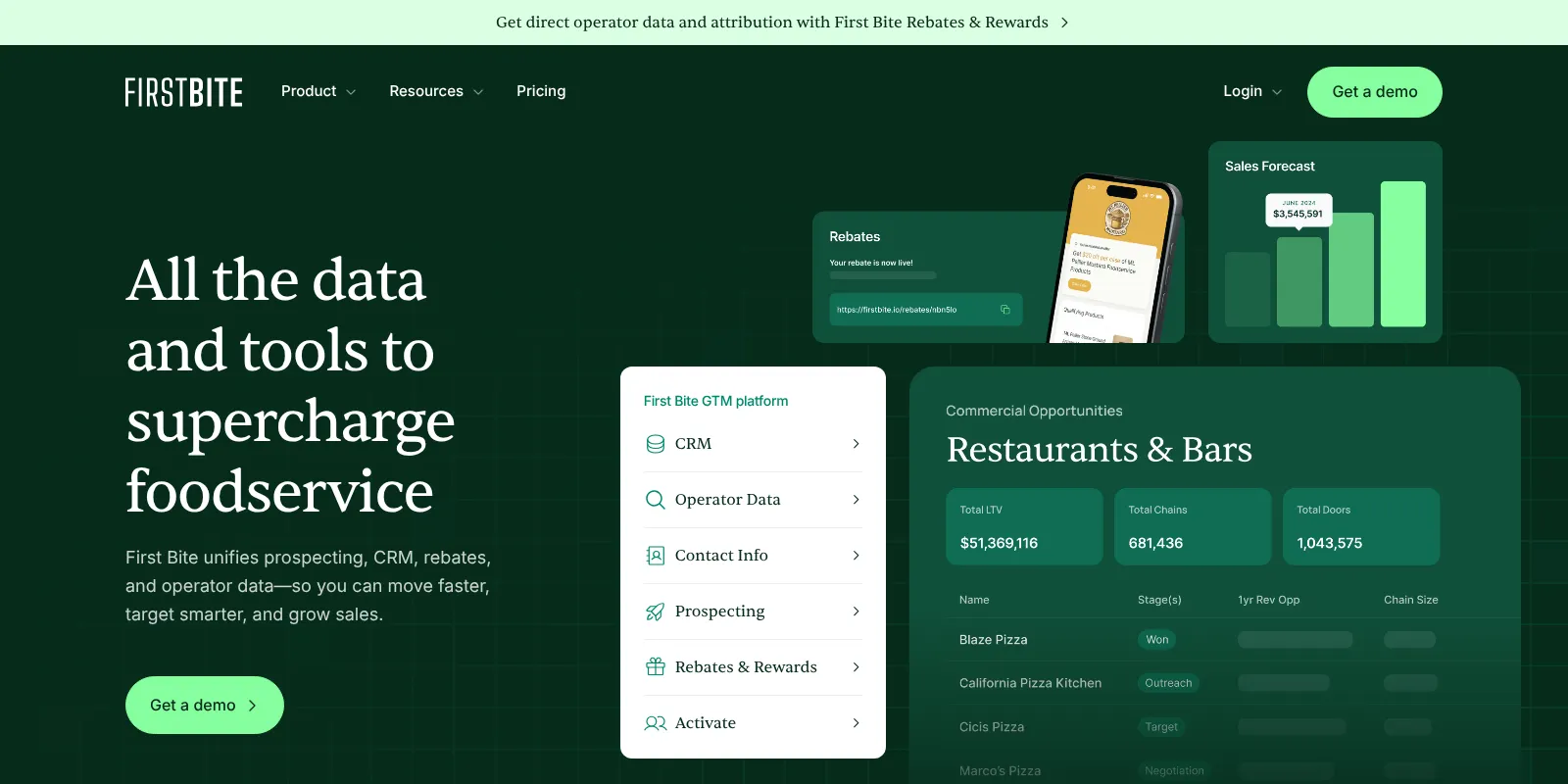This screenshot has width=1568, height=784.
Task: Select Activate in the platform list
Action: point(753,723)
